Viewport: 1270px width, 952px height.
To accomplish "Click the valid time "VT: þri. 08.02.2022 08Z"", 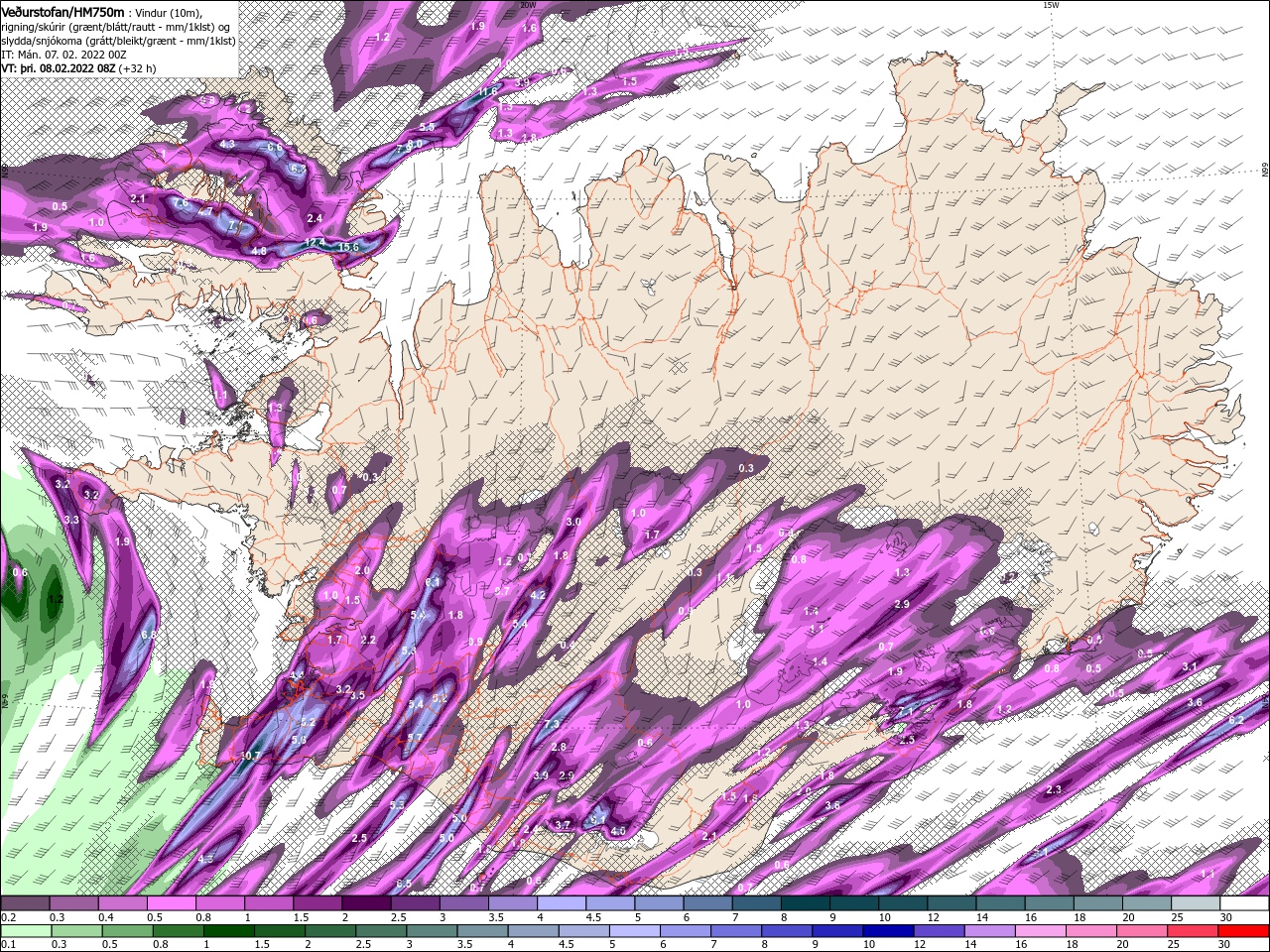I will click(x=59, y=69).
